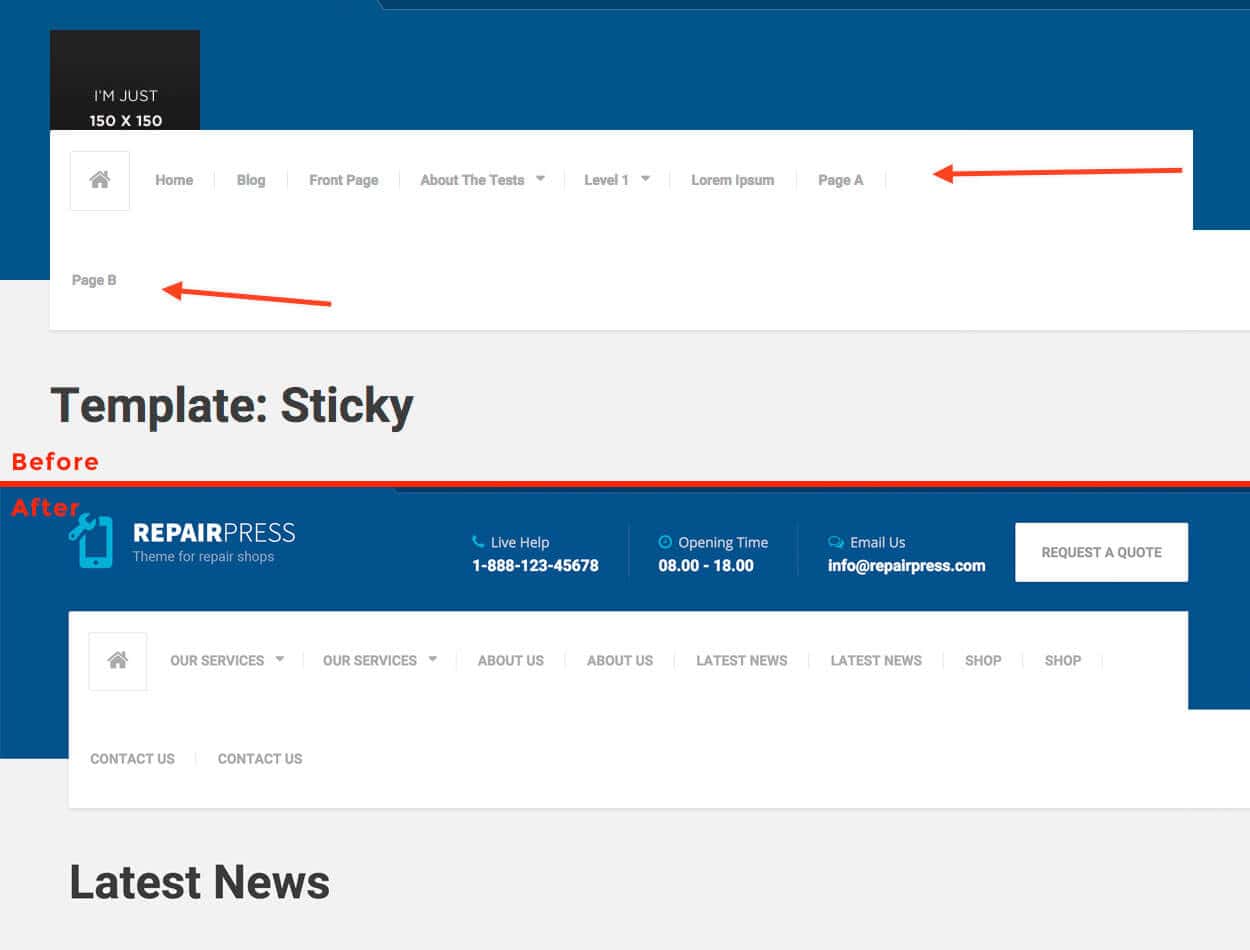The width and height of the screenshot is (1250, 950).
Task: Expand the Level 1 menu arrow
Action: coord(645,179)
